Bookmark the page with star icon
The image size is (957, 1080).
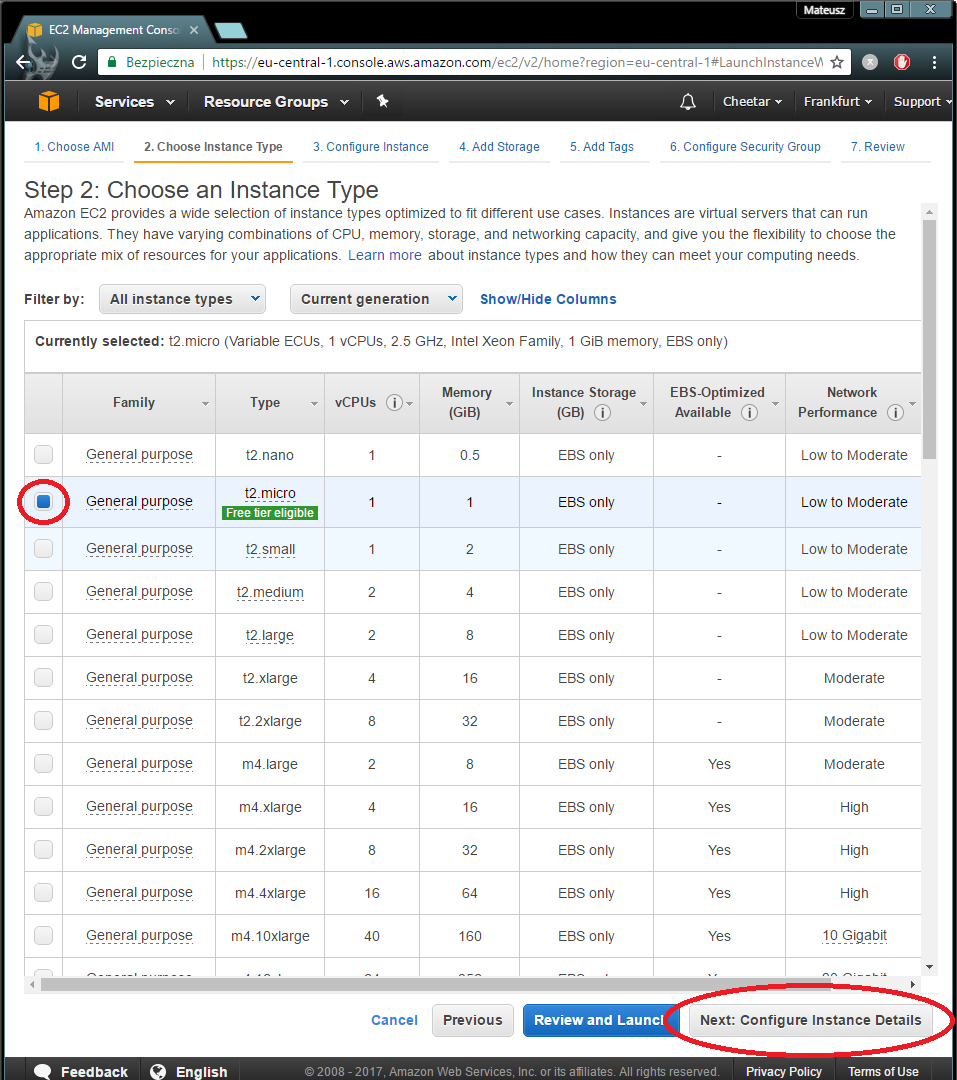[837, 63]
